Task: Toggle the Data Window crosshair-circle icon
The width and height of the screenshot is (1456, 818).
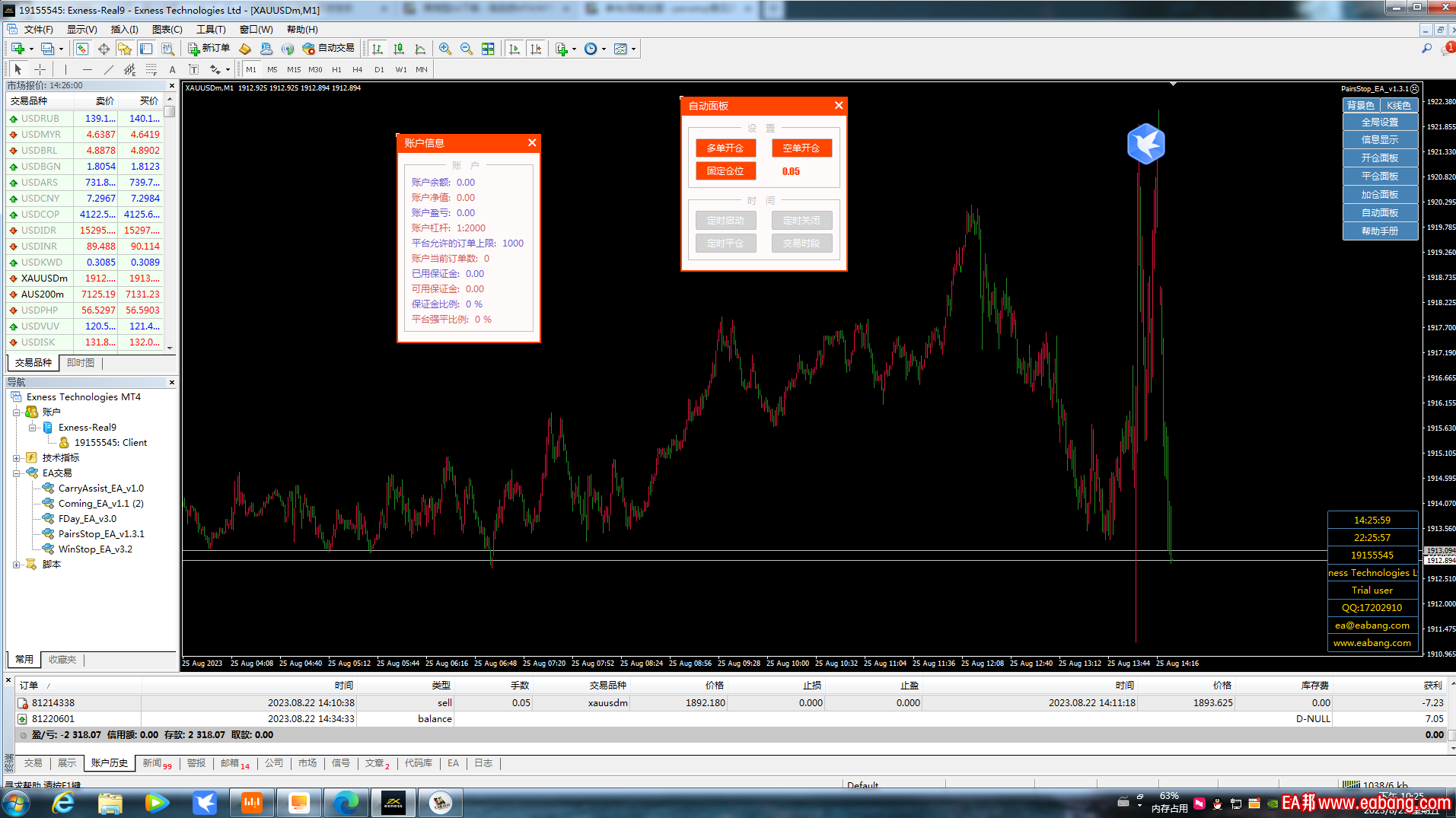Action: tap(104, 49)
